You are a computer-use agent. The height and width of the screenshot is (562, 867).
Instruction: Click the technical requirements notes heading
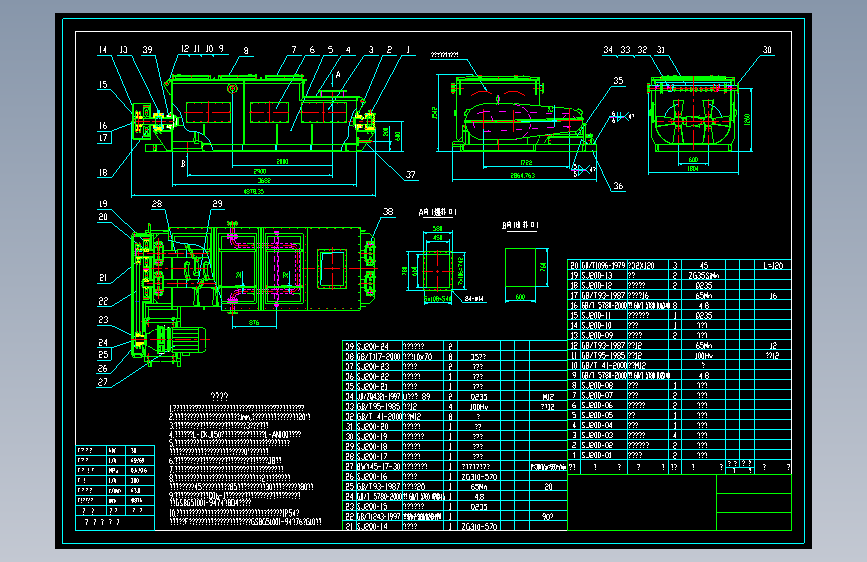[x=220, y=396]
